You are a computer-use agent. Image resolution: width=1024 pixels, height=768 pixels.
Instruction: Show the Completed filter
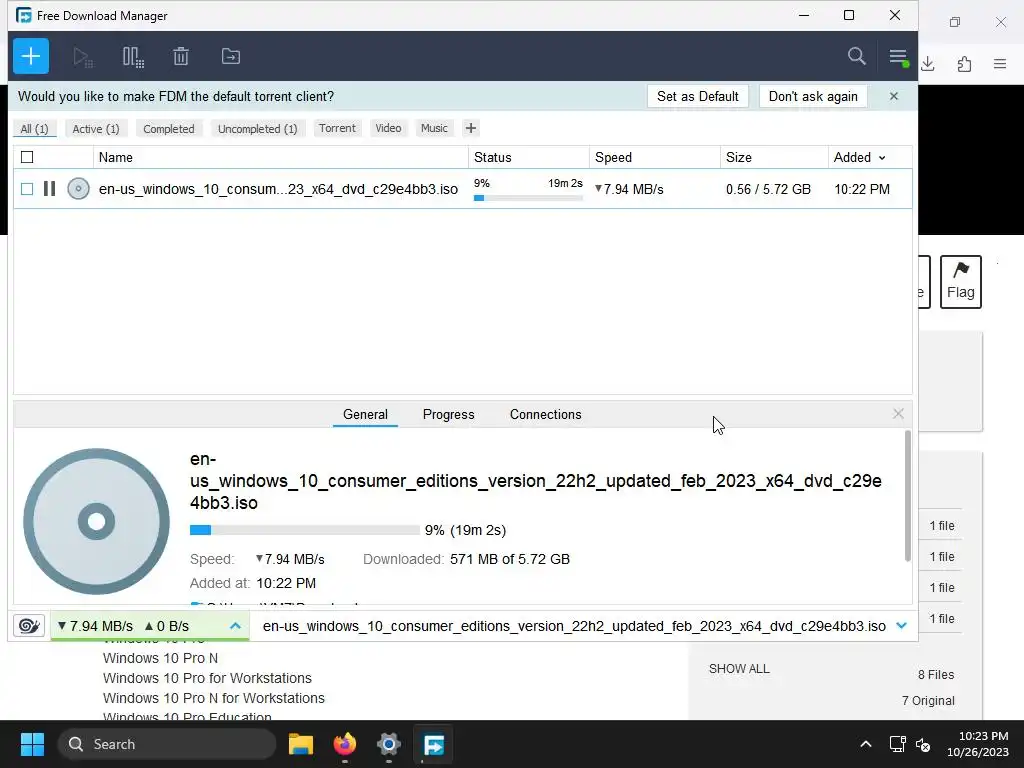(168, 129)
